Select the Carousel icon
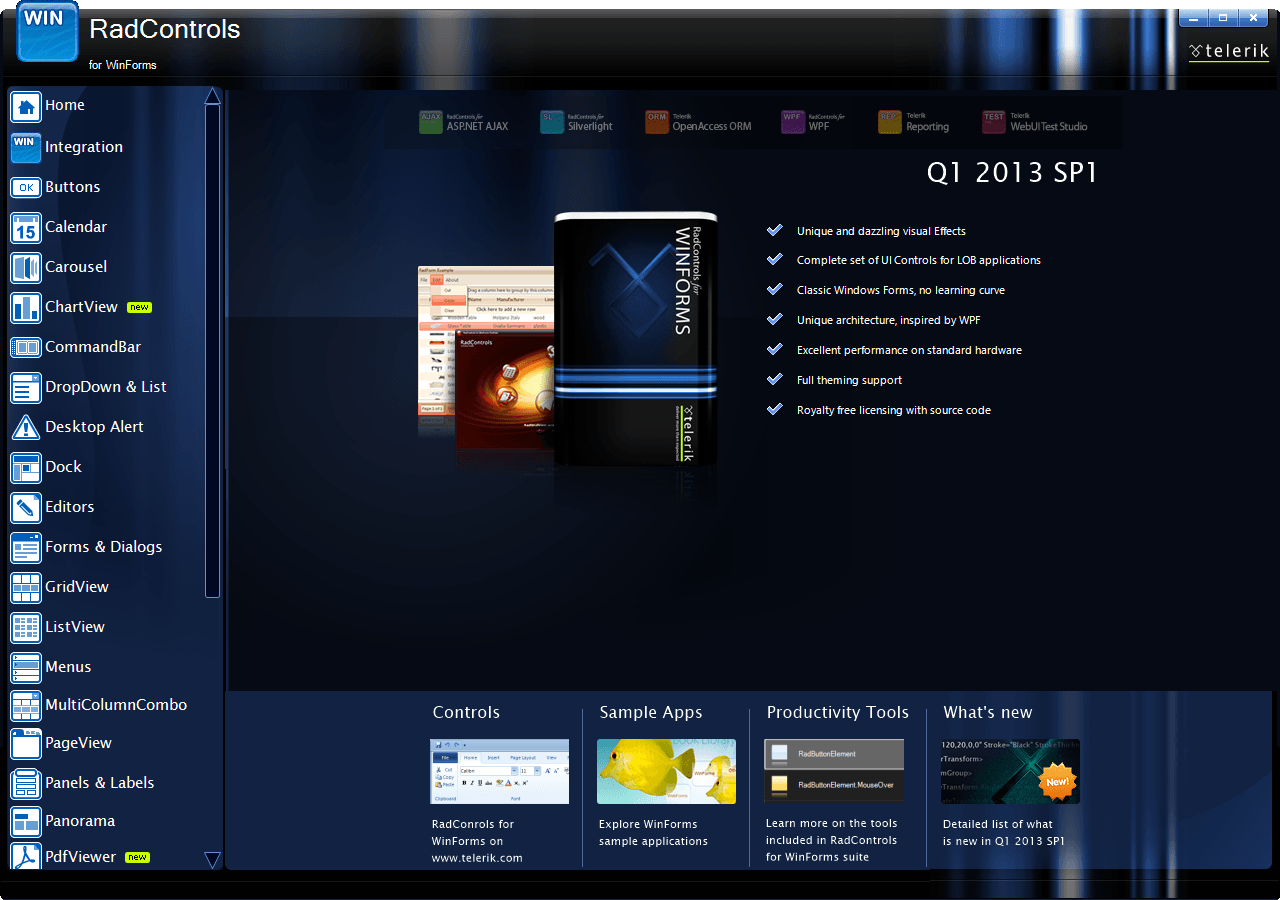 [x=26, y=267]
